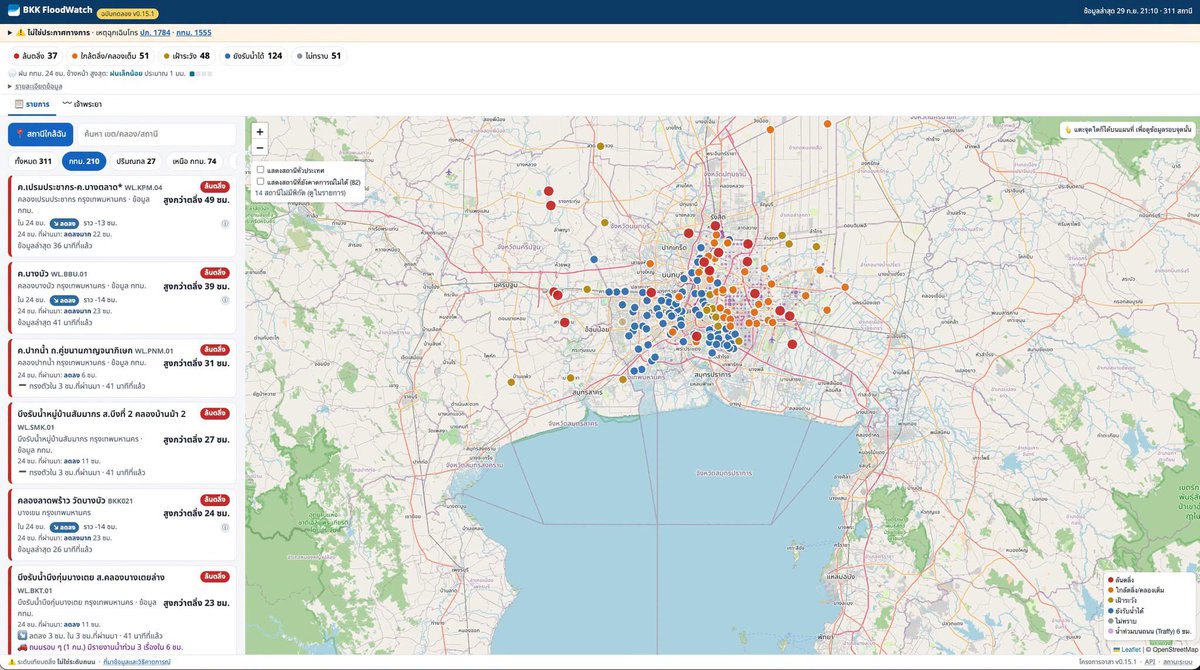Click the ค้นหา เขต/คลอง/สถานี search field

click(157, 134)
